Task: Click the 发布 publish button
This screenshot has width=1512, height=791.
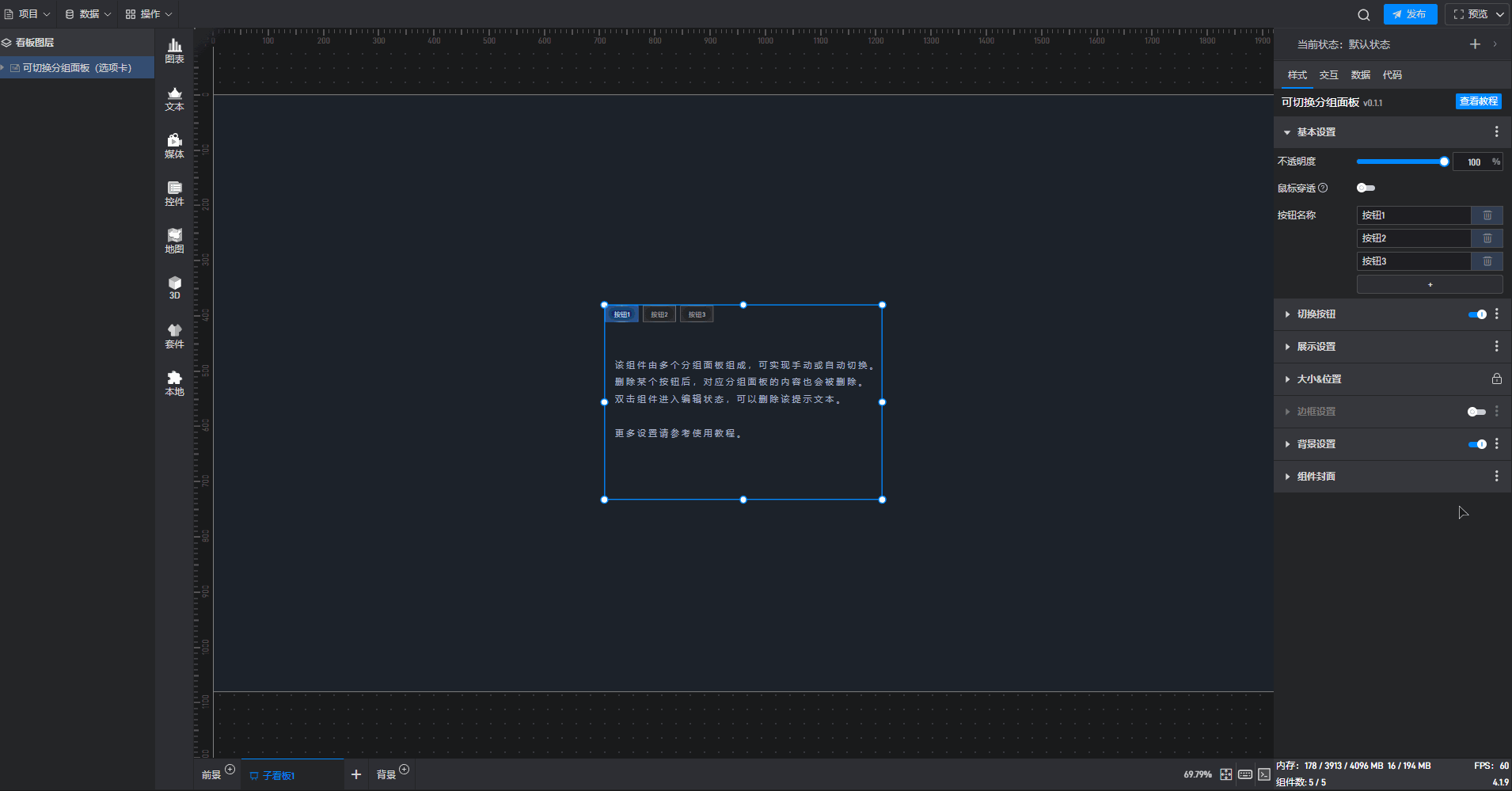Action: [1410, 14]
